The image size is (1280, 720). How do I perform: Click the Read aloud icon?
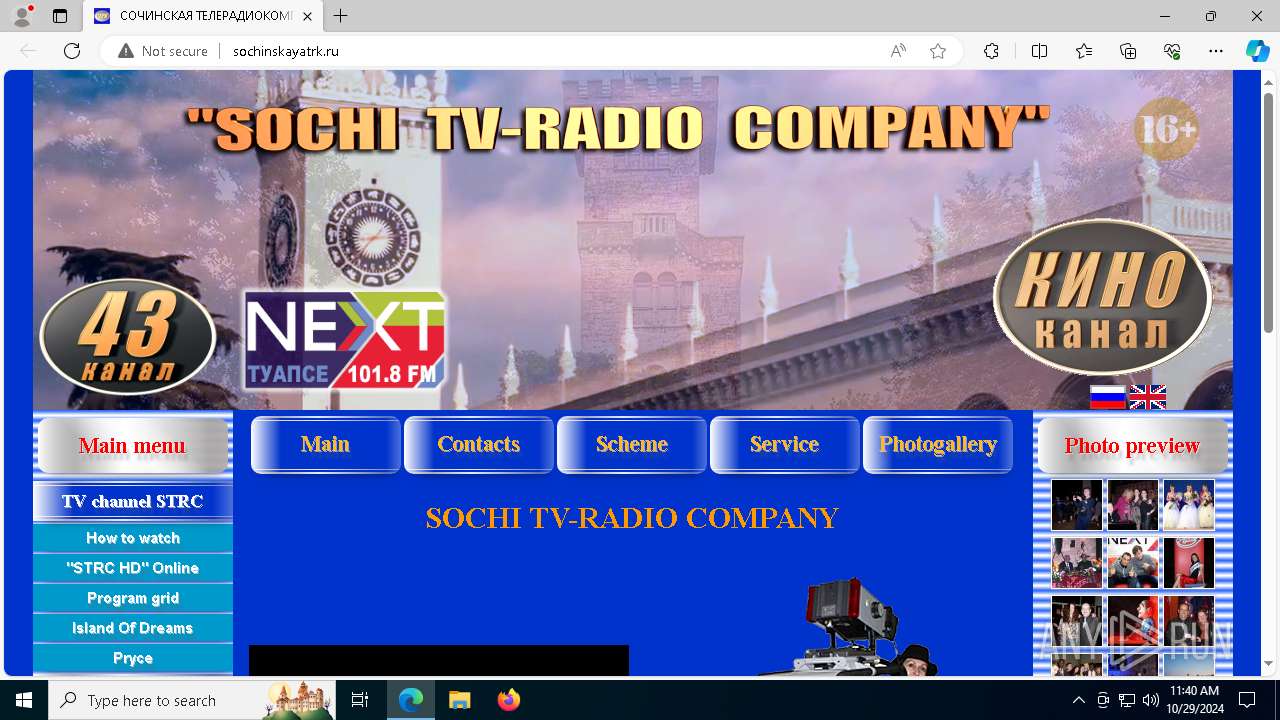pyautogui.click(x=898, y=51)
